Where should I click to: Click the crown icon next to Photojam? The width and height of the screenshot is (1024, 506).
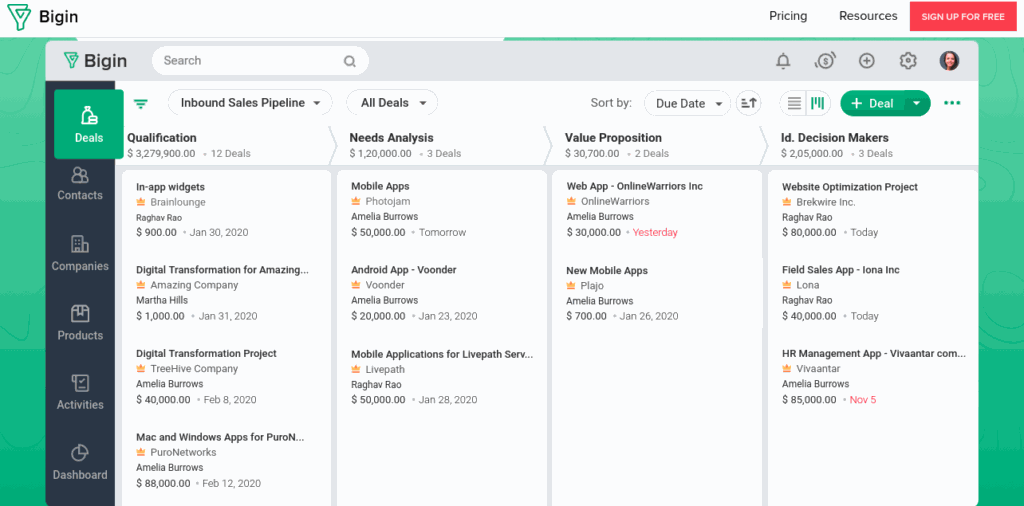pos(356,201)
